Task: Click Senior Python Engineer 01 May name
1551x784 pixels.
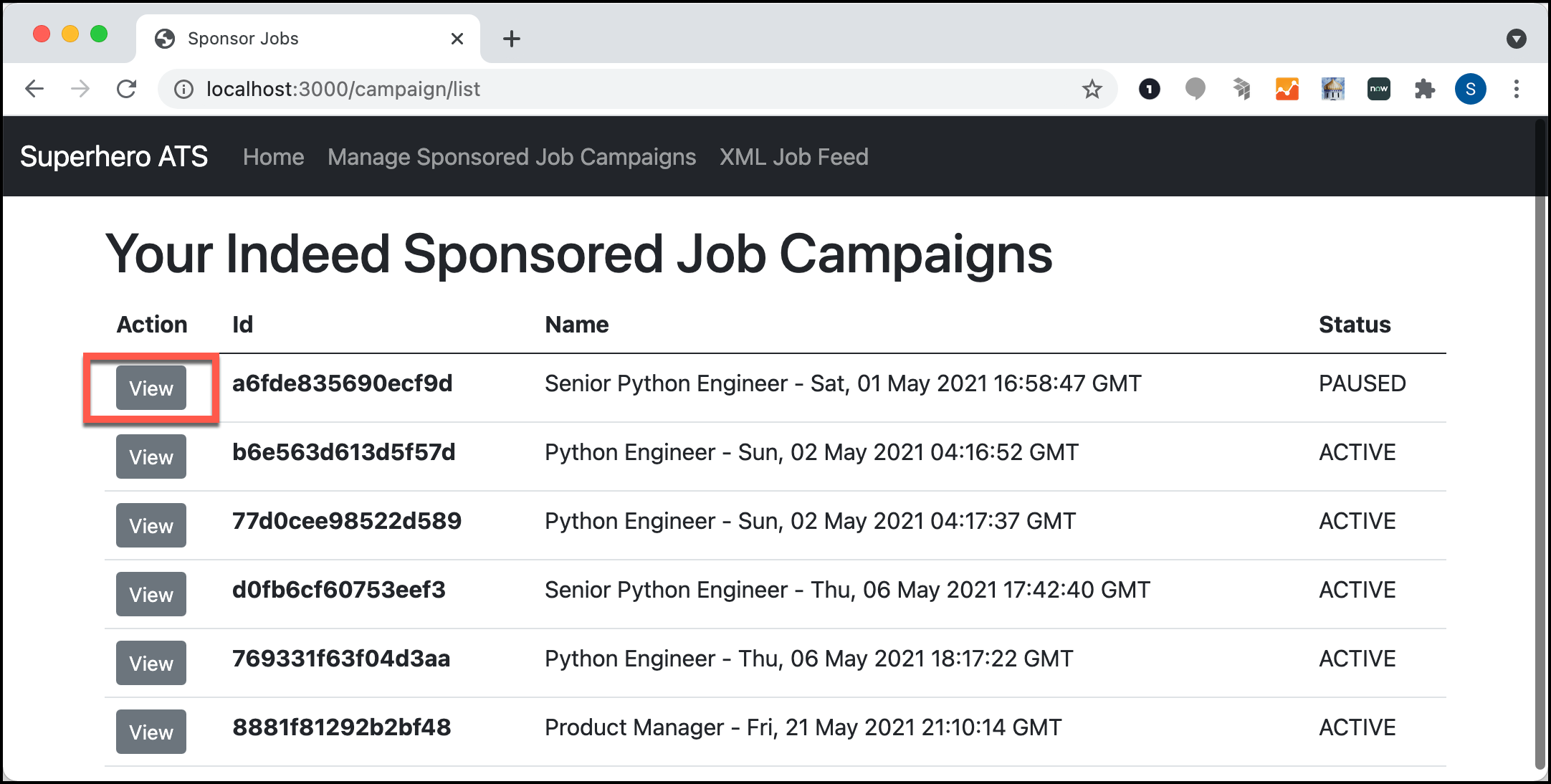Action: [x=843, y=383]
